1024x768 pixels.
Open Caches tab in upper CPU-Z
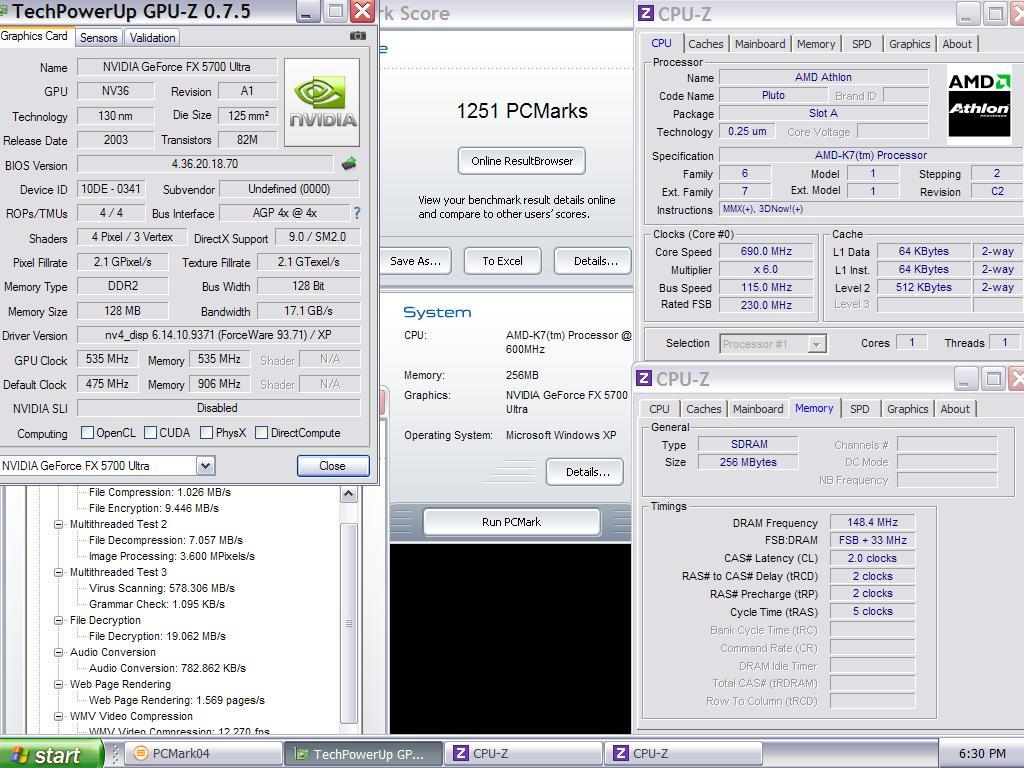point(705,44)
